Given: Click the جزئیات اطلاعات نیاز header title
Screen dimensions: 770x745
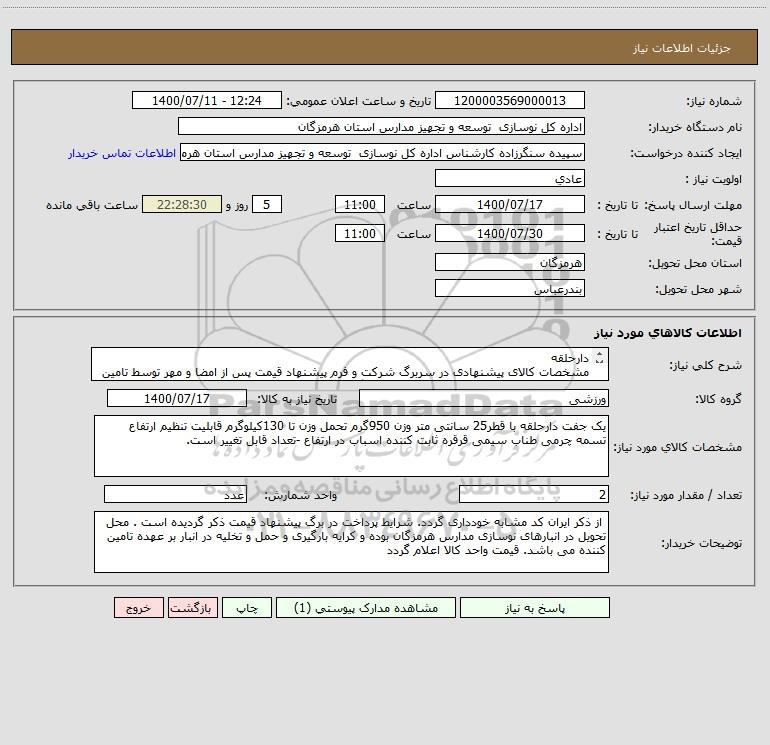Looking at the screenshot, I should [682, 48].
